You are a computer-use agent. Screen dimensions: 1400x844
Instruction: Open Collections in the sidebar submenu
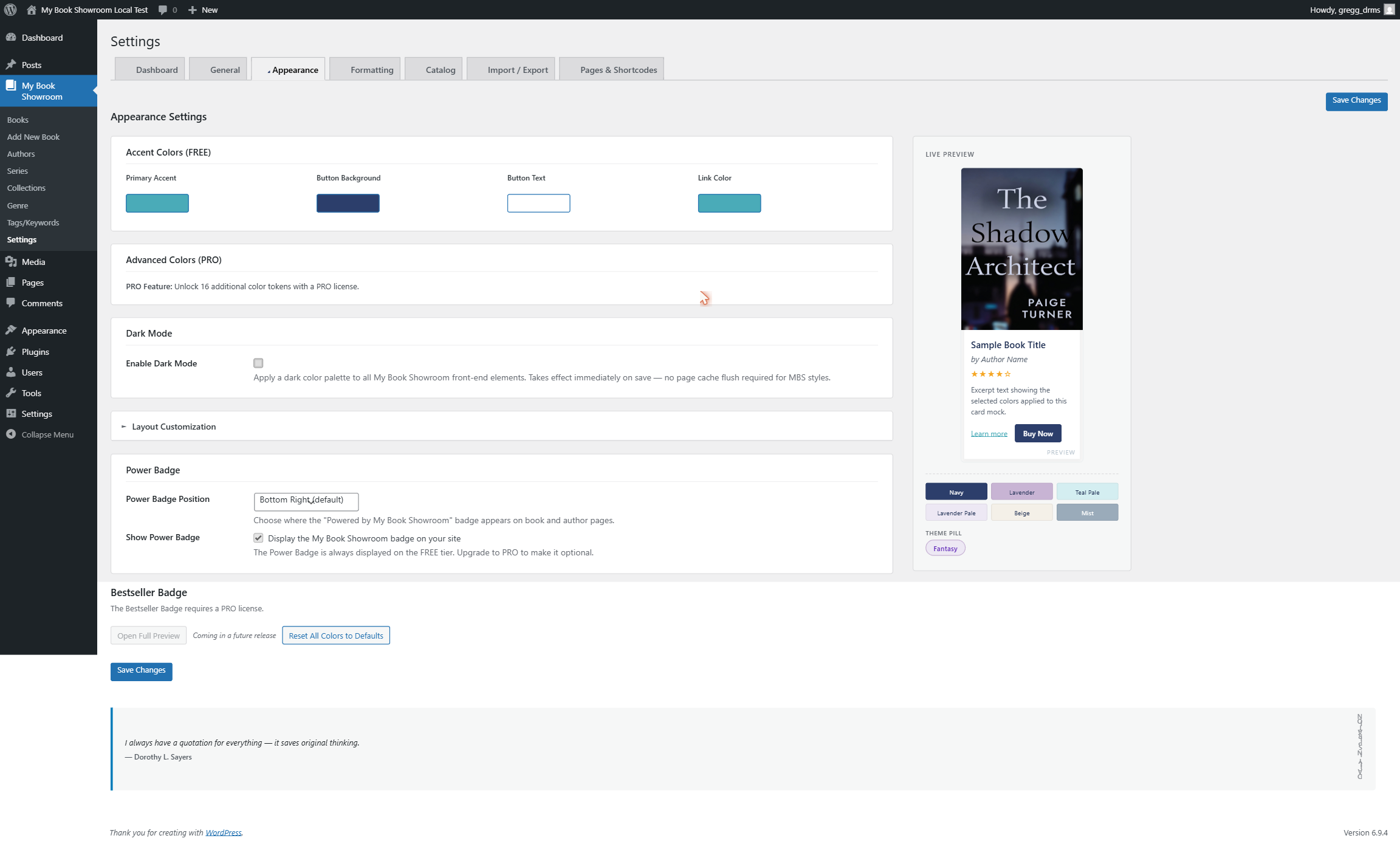pyautogui.click(x=26, y=188)
